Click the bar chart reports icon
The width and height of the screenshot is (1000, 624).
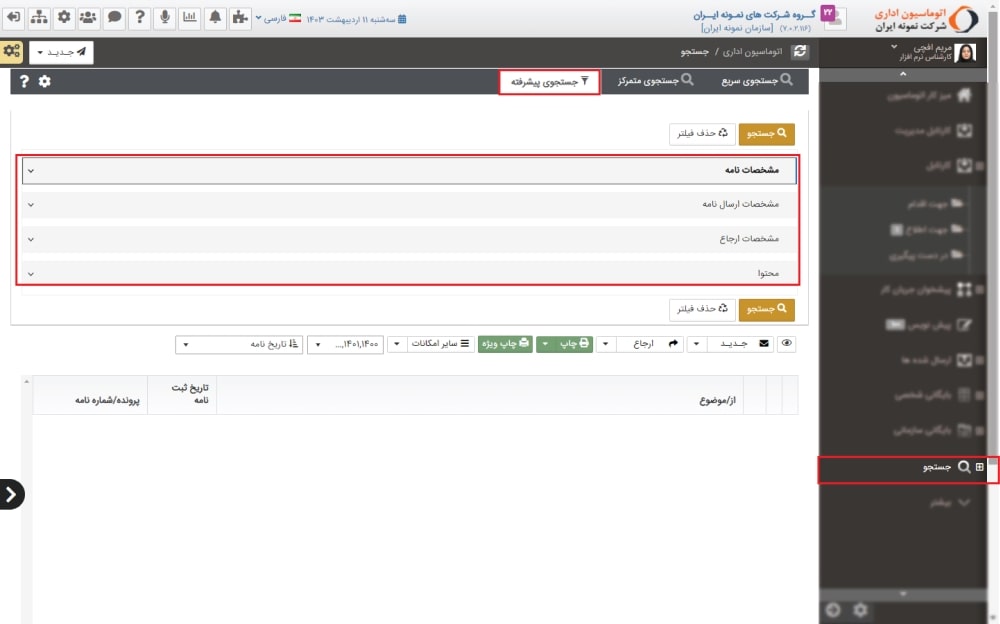click(x=190, y=18)
